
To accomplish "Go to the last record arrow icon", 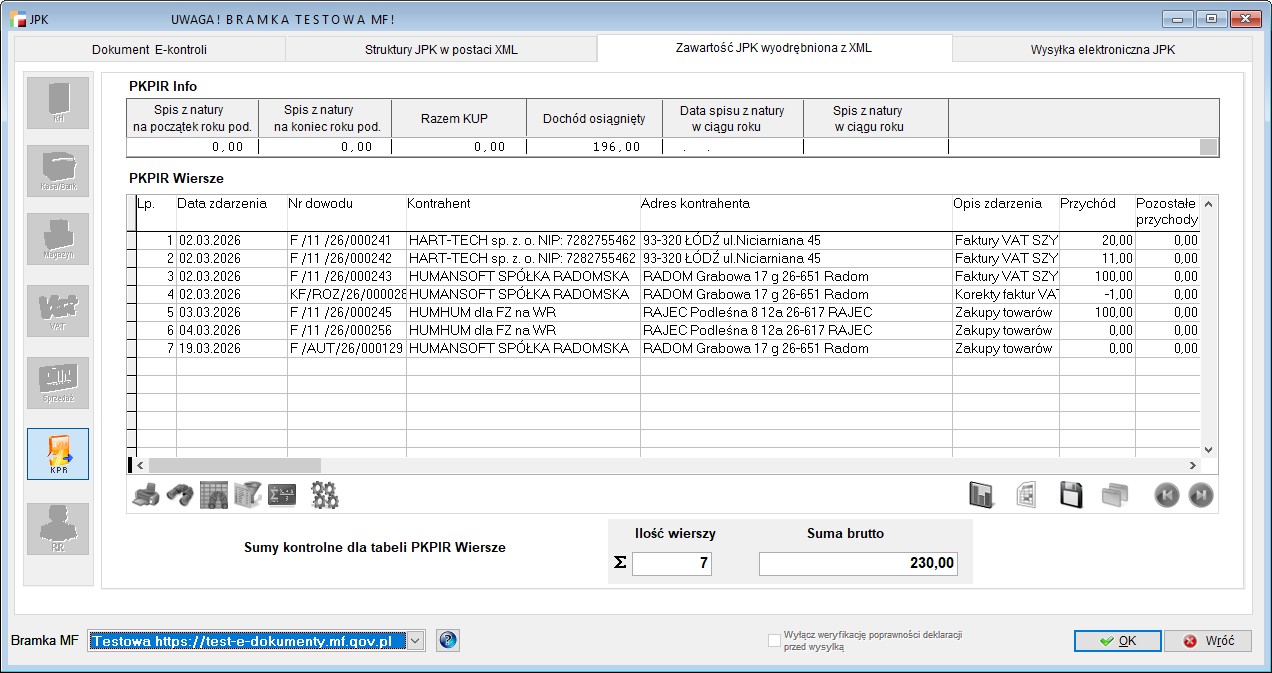I will coord(1201,495).
